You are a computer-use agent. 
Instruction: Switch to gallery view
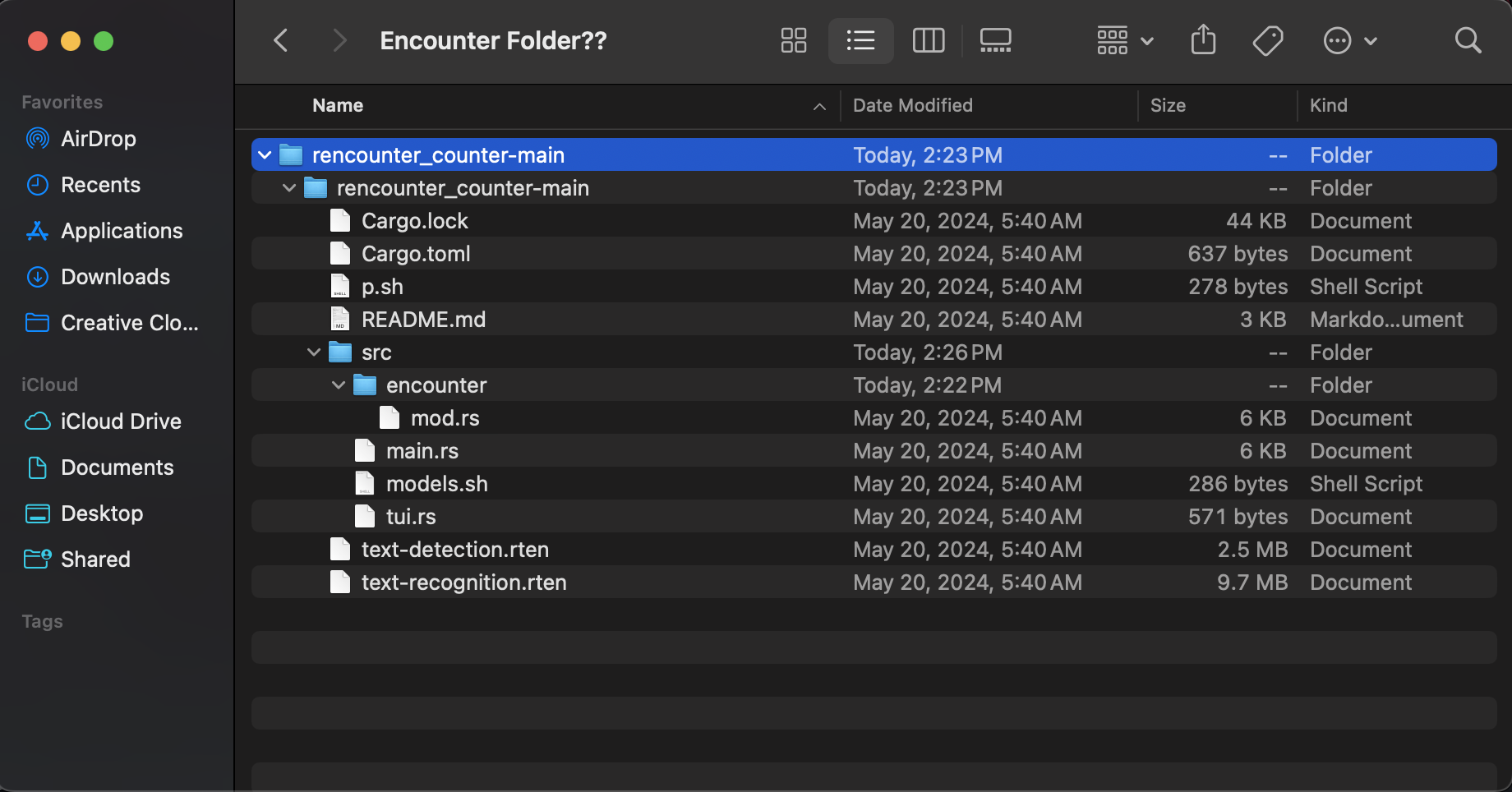click(995, 40)
